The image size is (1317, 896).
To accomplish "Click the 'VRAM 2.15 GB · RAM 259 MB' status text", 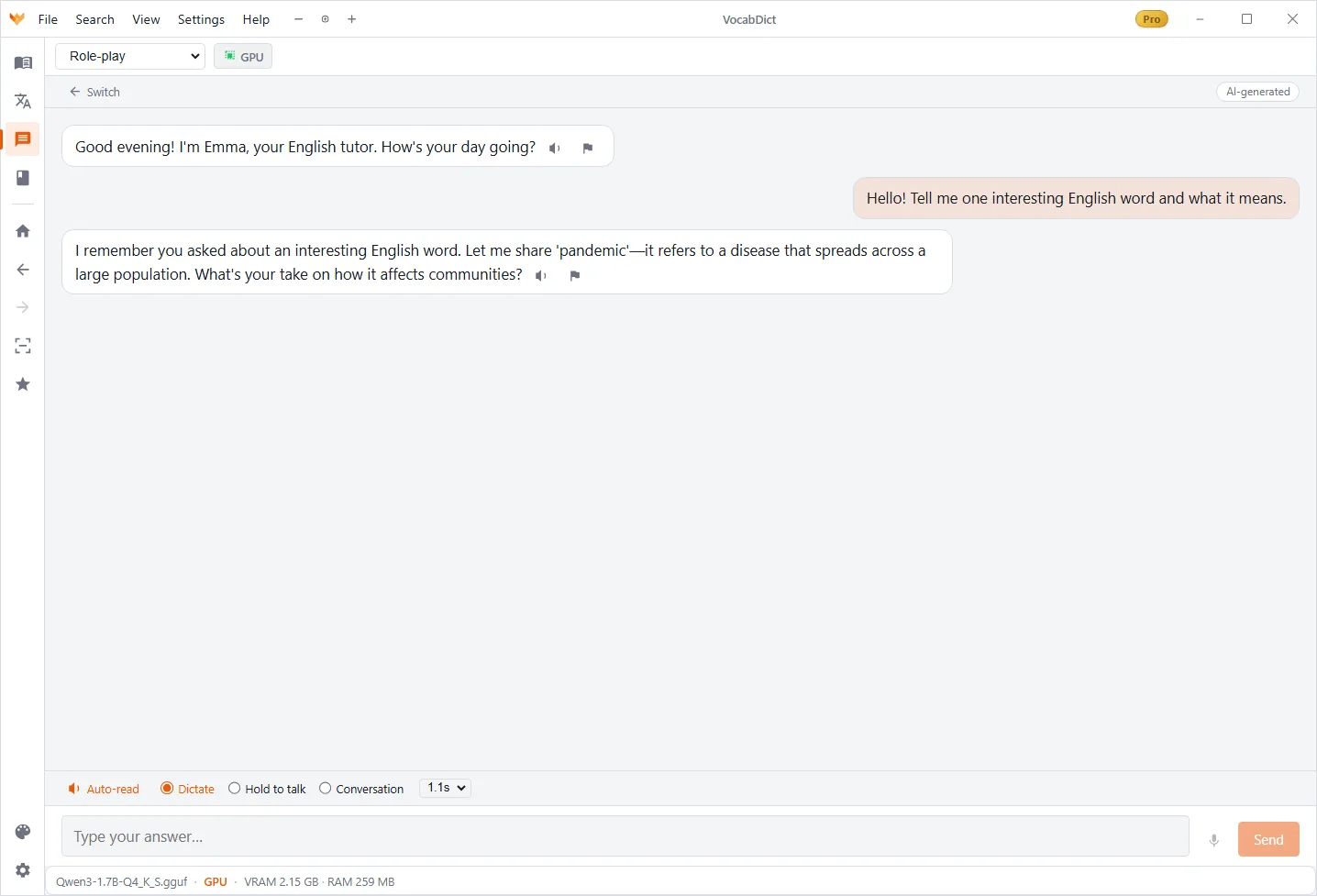I will point(319,882).
